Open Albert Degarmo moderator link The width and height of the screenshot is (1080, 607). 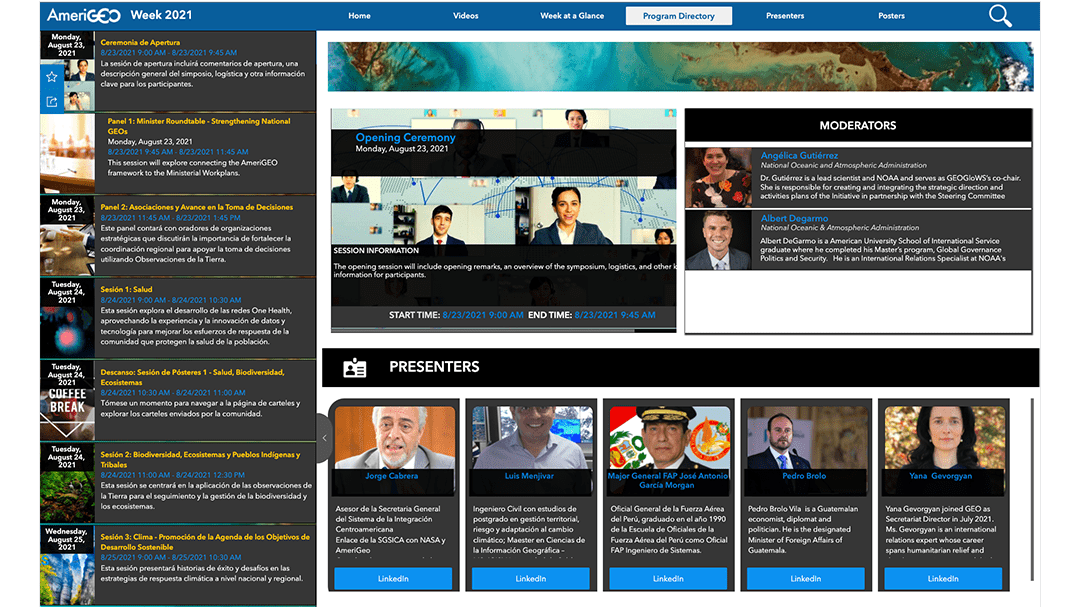794,218
